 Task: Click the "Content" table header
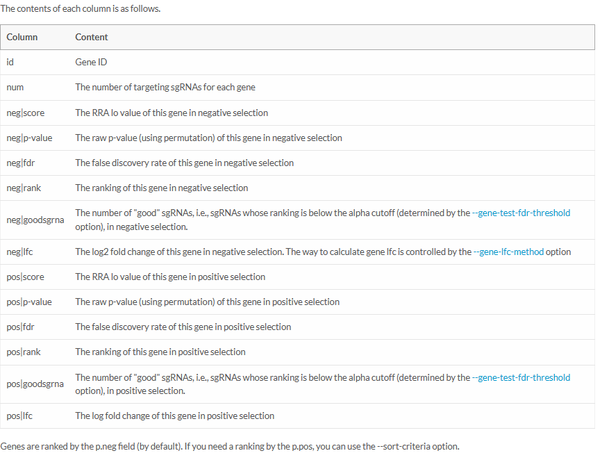(x=92, y=38)
